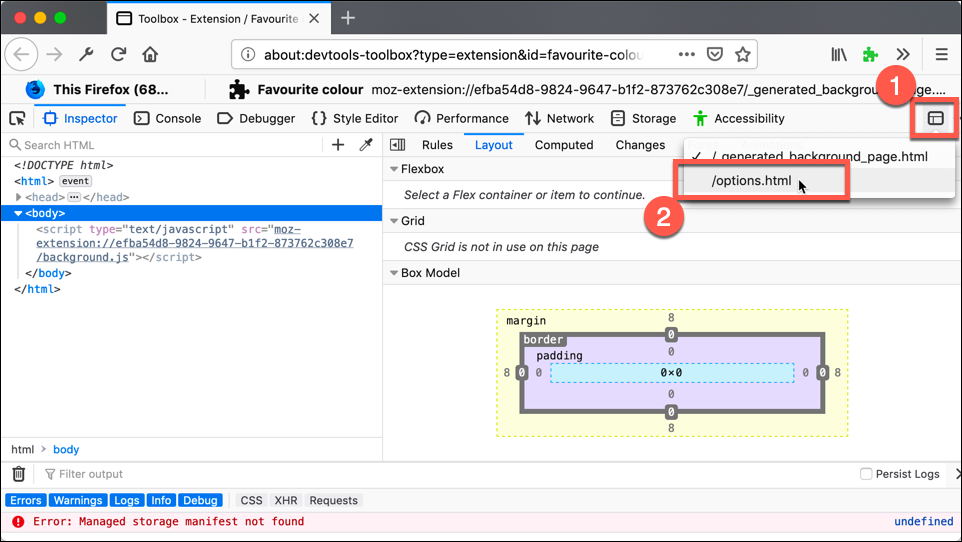Open the wrench developer tools icon
The height and width of the screenshot is (542, 962).
click(x=86, y=55)
